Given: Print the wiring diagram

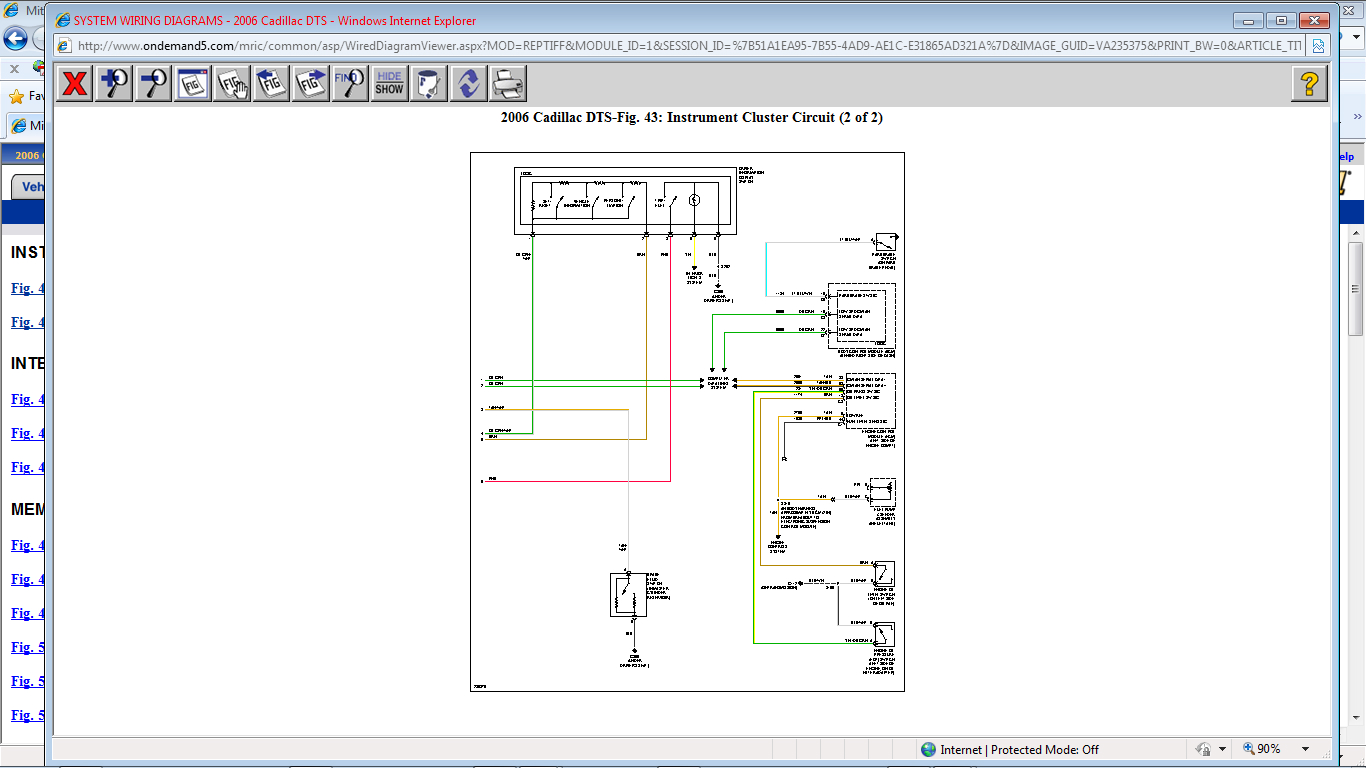Looking at the screenshot, I should [x=508, y=83].
